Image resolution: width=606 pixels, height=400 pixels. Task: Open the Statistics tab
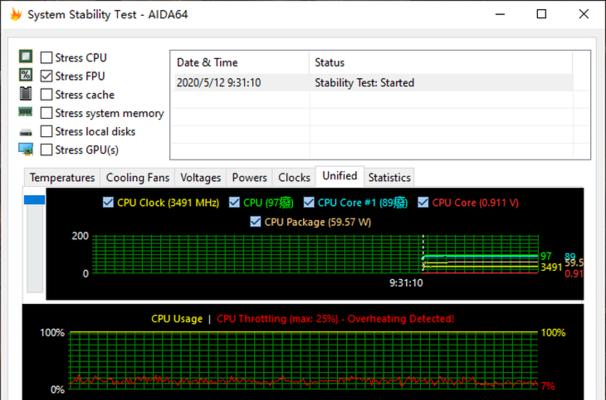(389, 178)
